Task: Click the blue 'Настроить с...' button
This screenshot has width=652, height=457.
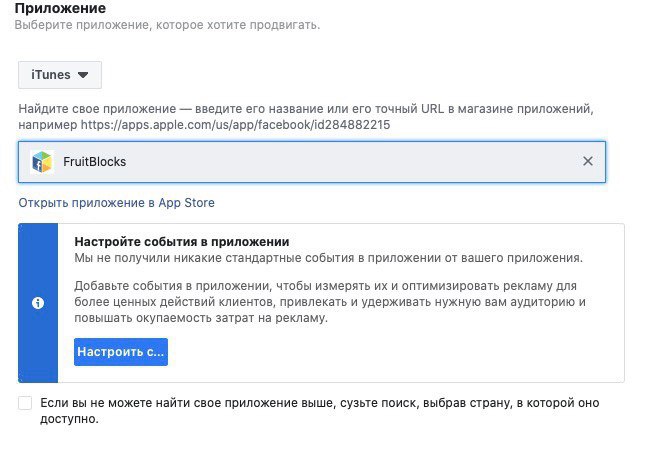Action: 121,352
